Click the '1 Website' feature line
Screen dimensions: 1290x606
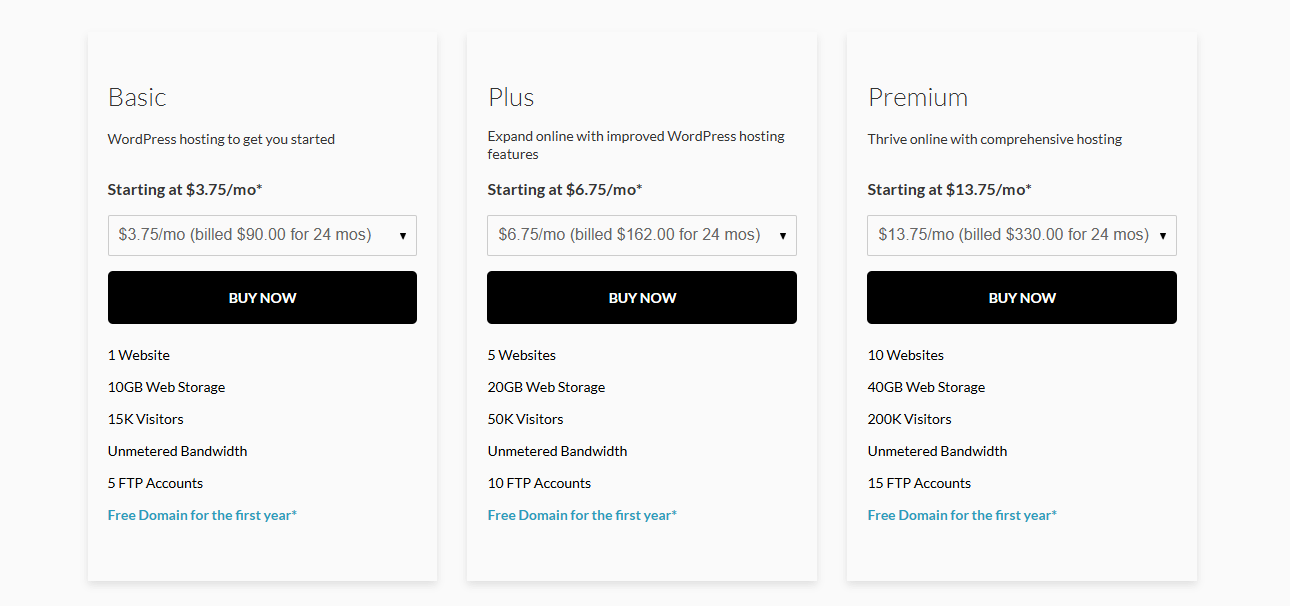(139, 355)
